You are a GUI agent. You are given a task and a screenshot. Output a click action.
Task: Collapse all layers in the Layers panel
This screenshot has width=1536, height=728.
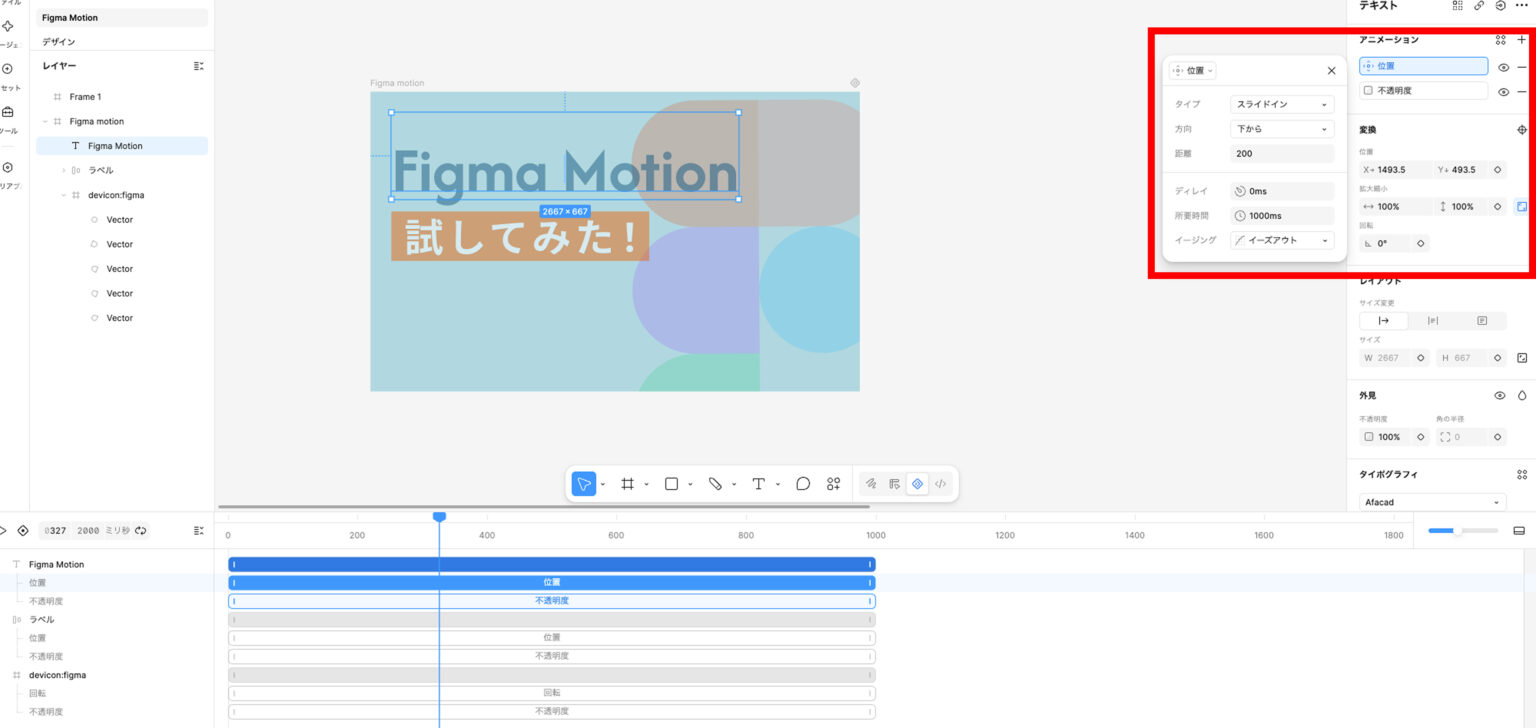coord(198,65)
